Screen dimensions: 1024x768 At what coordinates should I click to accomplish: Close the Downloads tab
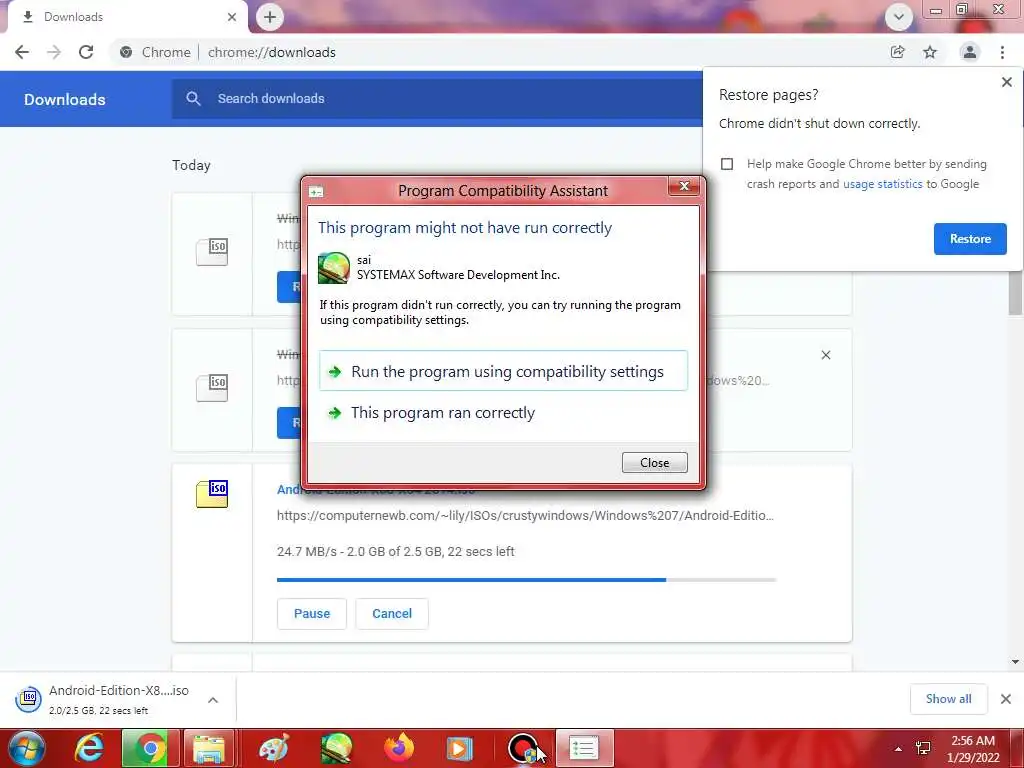tap(232, 17)
